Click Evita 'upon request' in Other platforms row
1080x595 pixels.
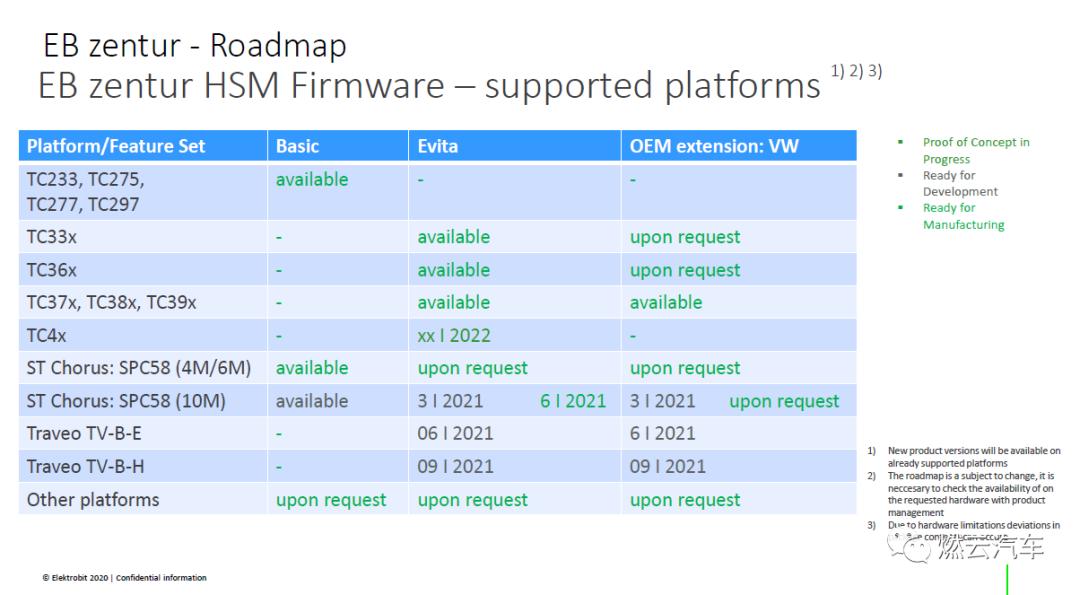(472, 501)
